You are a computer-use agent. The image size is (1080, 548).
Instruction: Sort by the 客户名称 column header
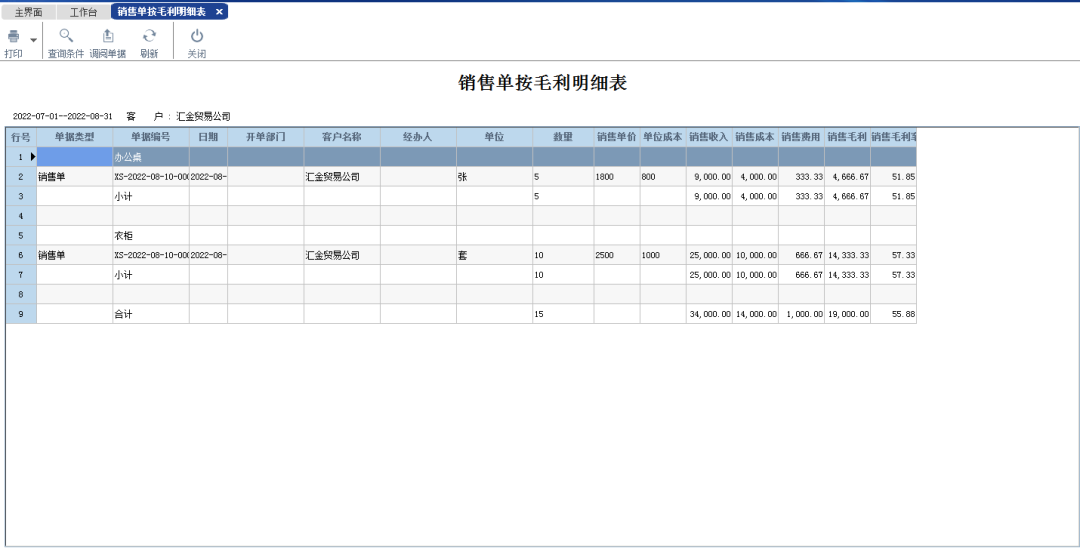pyautogui.click(x=341, y=137)
